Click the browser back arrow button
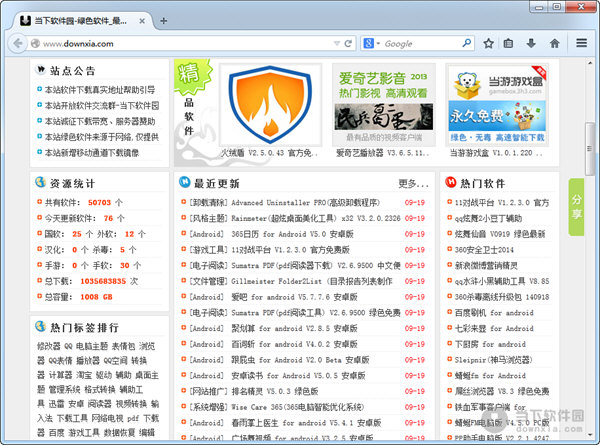The image size is (600, 445). (x=17, y=43)
